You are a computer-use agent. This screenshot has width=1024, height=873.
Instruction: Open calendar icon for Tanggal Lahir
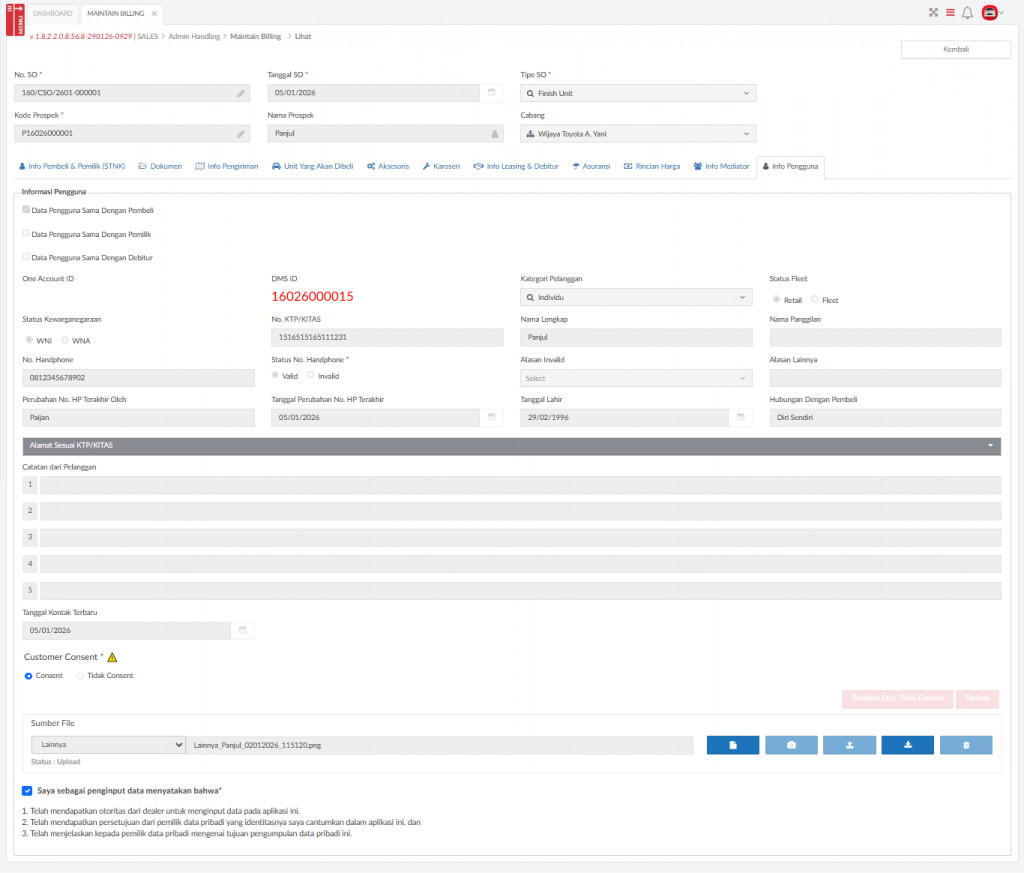[x=740, y=418]
